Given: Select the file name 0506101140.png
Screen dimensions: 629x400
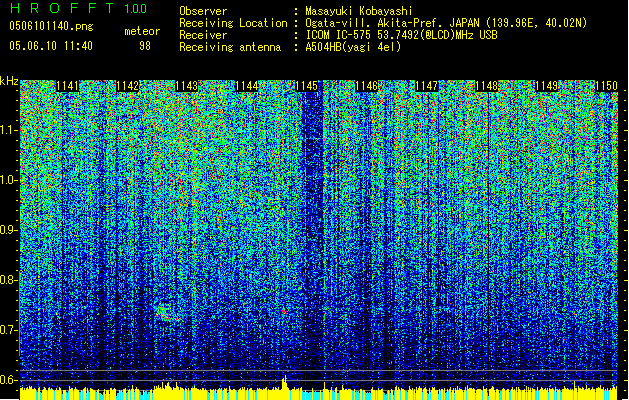Looking at the screenshot, I should coord(51,27).
